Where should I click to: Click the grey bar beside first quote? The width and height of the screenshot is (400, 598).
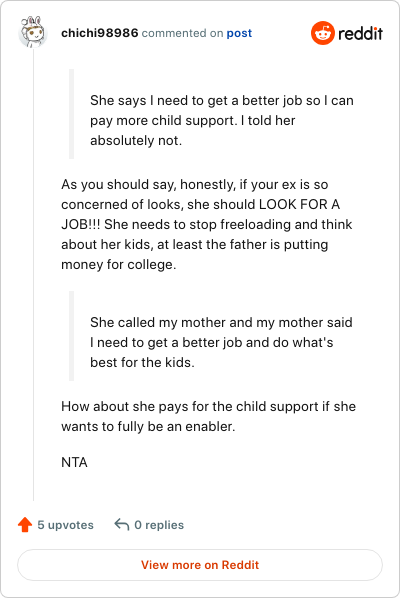click(71, 114)
